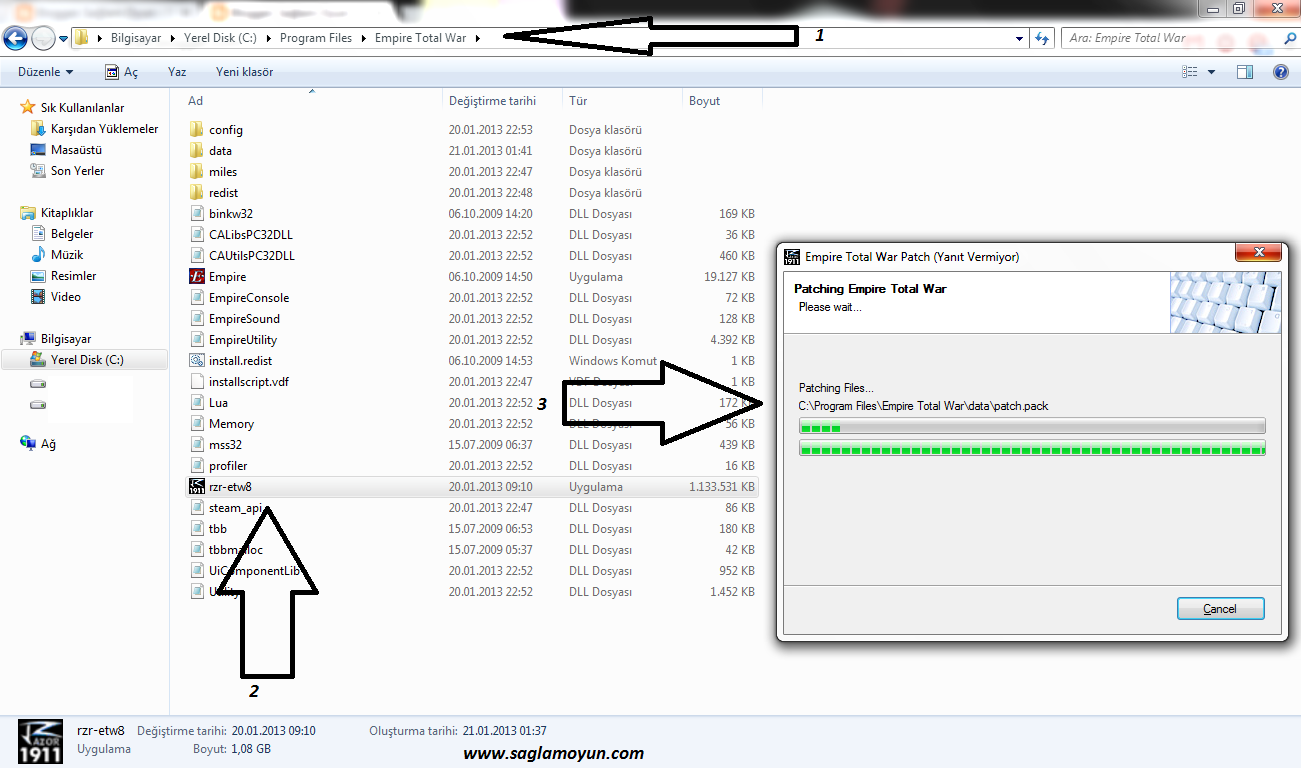Select the install.redist command file icon
Screen dimensions: 1301x771
coord(196,360)
